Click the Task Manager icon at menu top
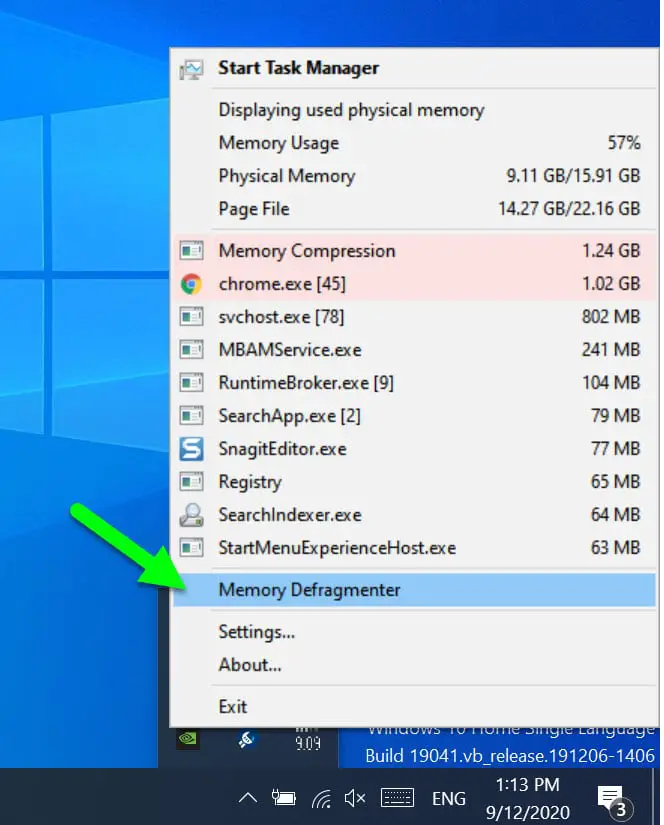 click(191, 69)
